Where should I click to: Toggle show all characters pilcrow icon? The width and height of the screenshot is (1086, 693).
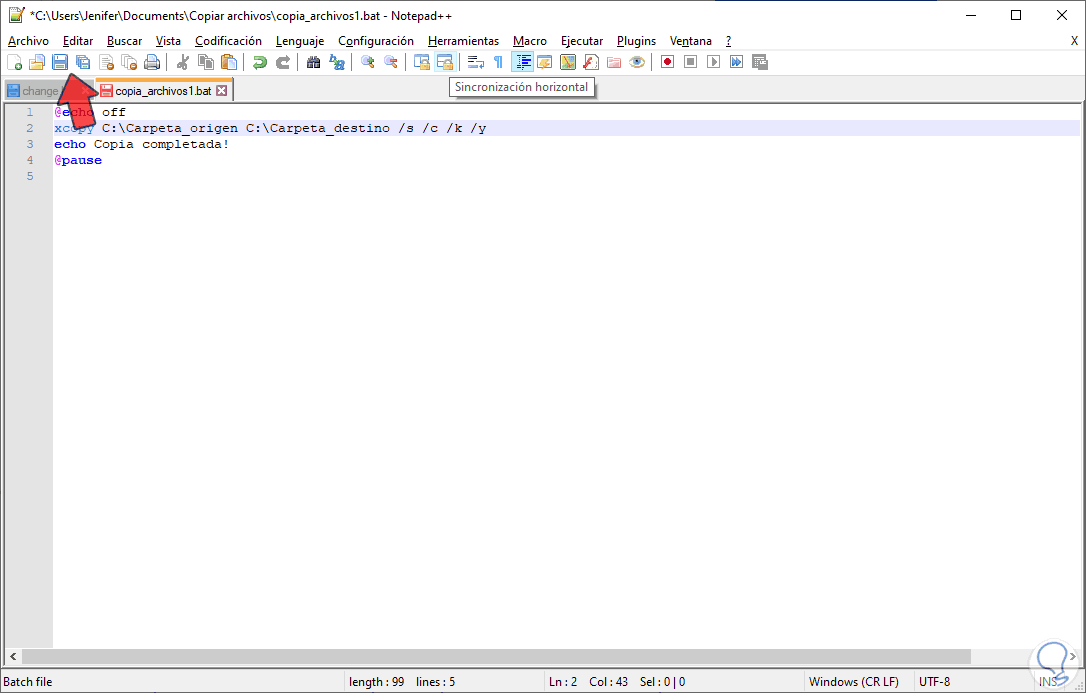tap(499, 62)
